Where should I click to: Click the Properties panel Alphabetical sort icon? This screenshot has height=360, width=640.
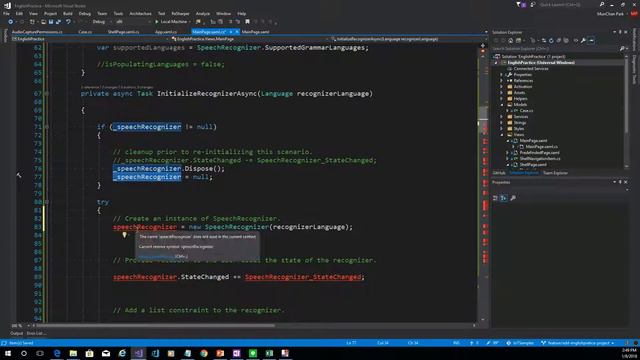504,198
